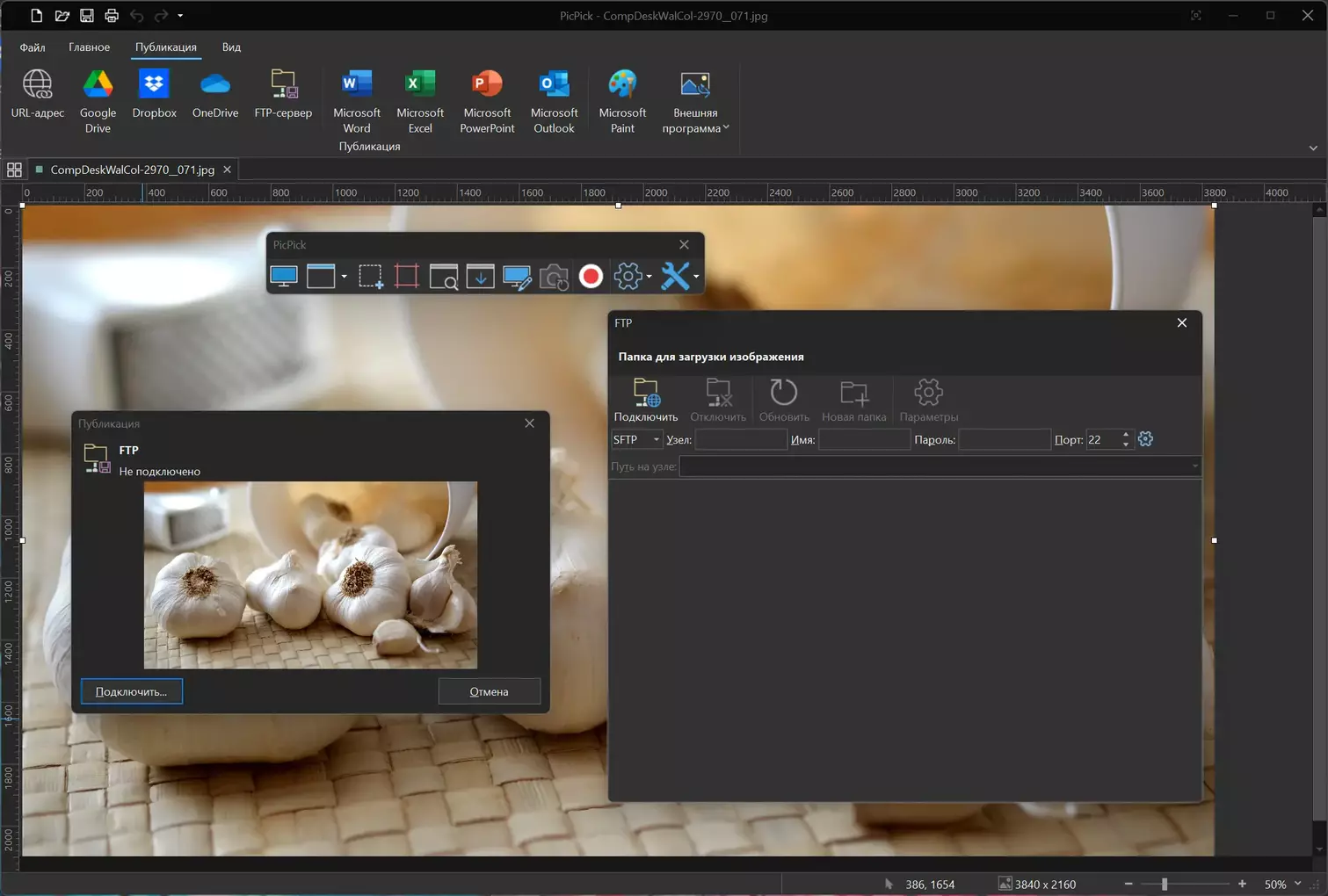Screen dimensions: 1328x896
Task: Click the gear icon next to port field
Action: point(1145,439)
